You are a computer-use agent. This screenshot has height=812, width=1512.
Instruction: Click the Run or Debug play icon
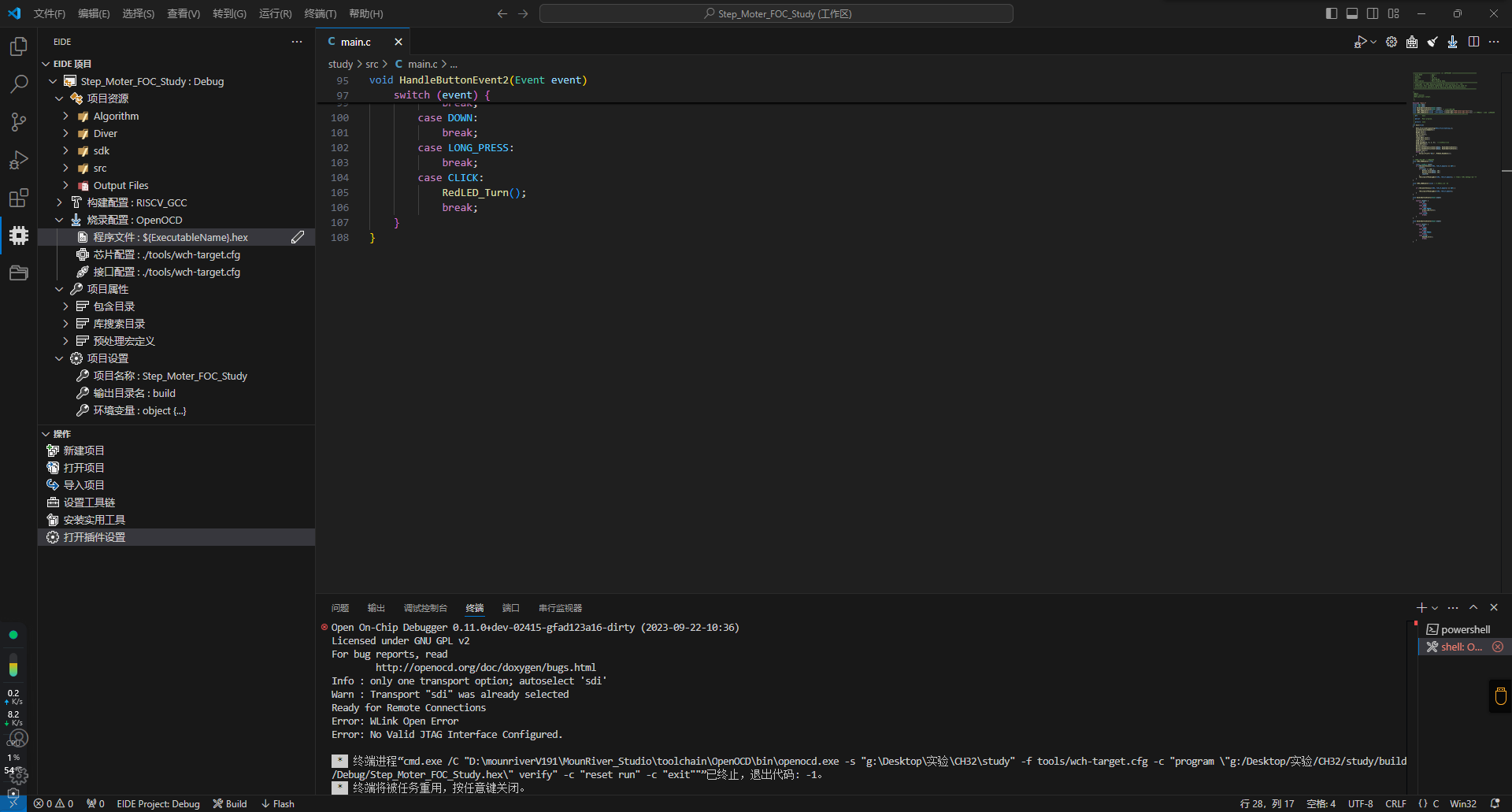[x=1360, y=42]
